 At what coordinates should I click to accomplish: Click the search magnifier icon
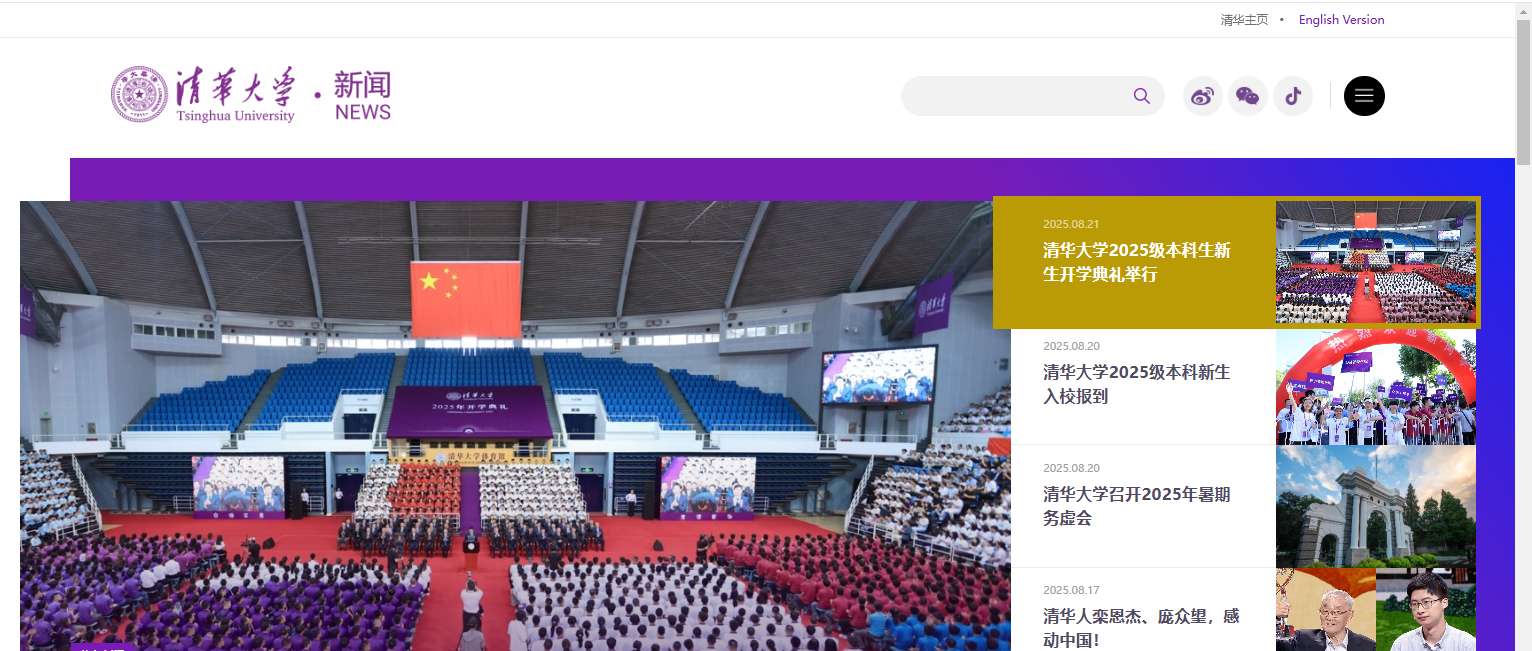pyautogui.click(x=1142, y=96)
